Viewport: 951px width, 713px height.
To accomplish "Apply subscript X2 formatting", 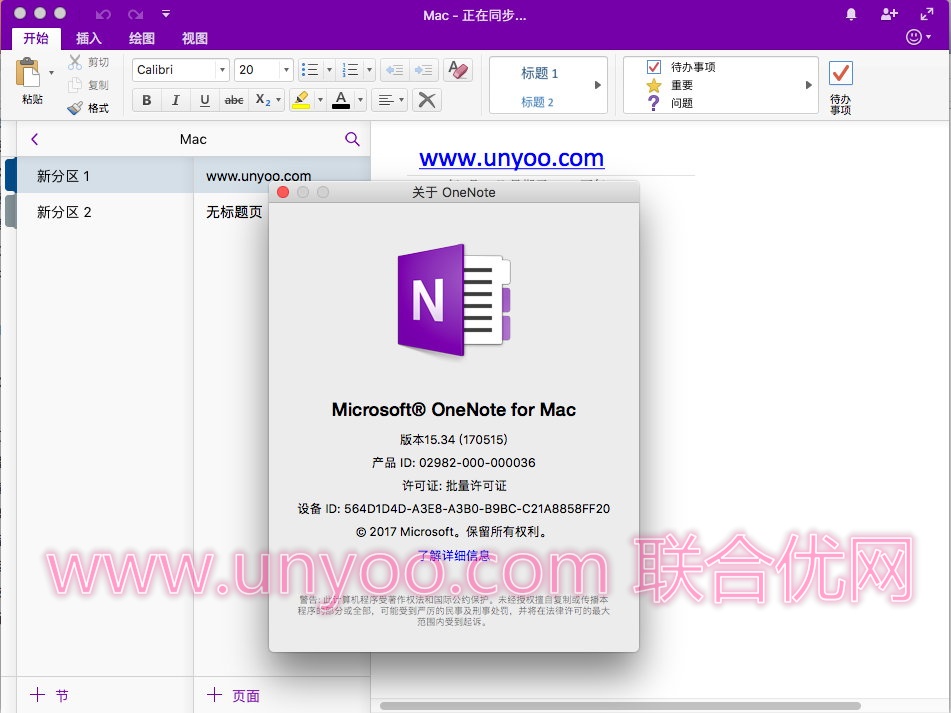I will [262, 100].
